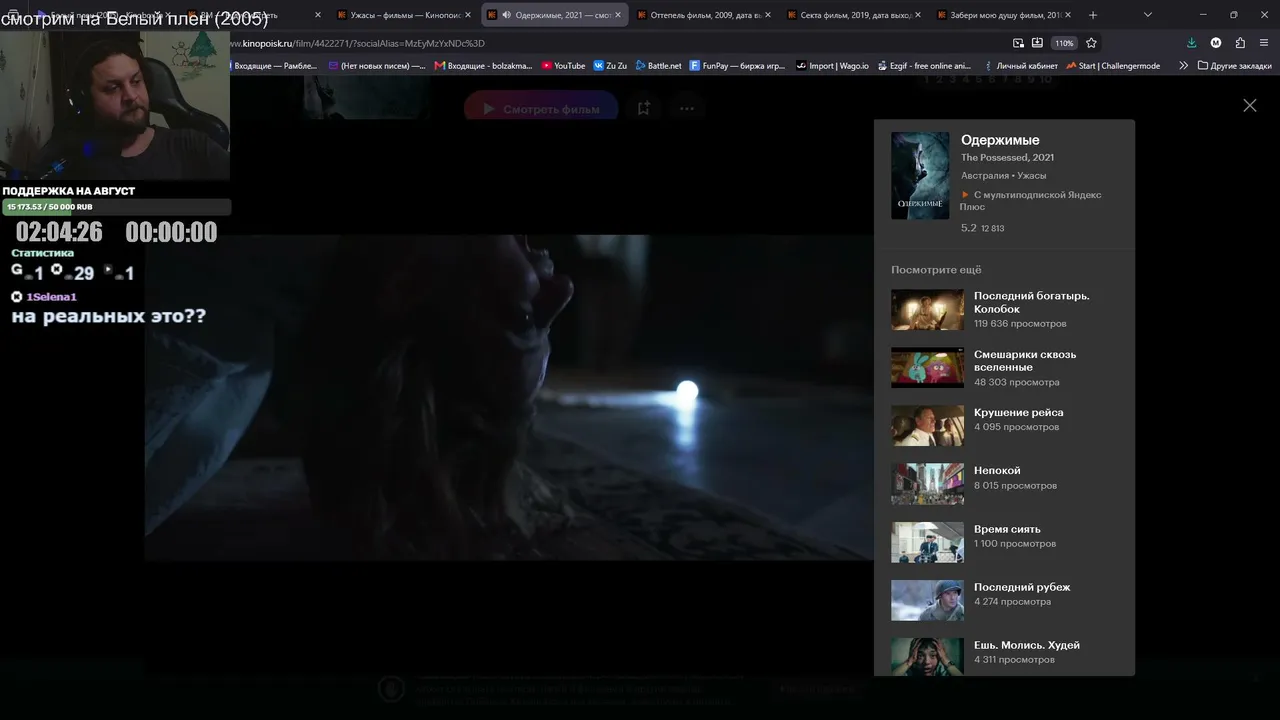Open Gmail Входящие - bolzakma bookmark

483,66
